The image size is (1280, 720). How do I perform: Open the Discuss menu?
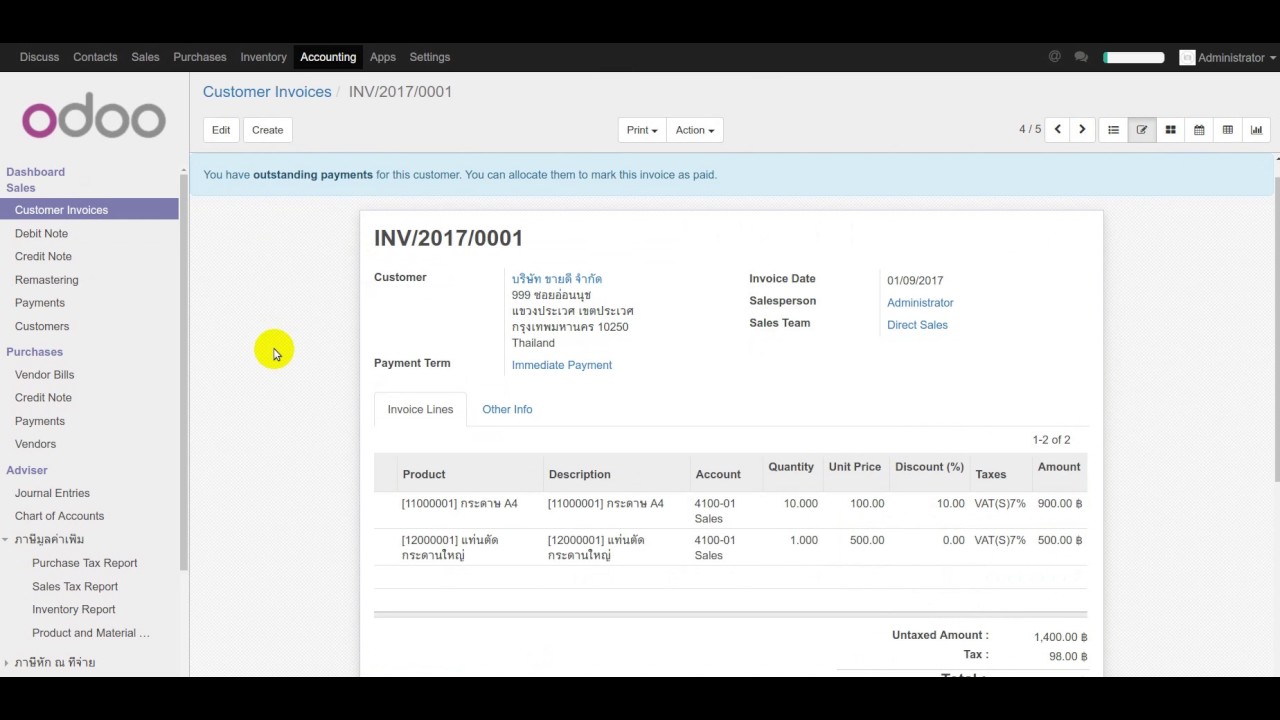[39, 57]
